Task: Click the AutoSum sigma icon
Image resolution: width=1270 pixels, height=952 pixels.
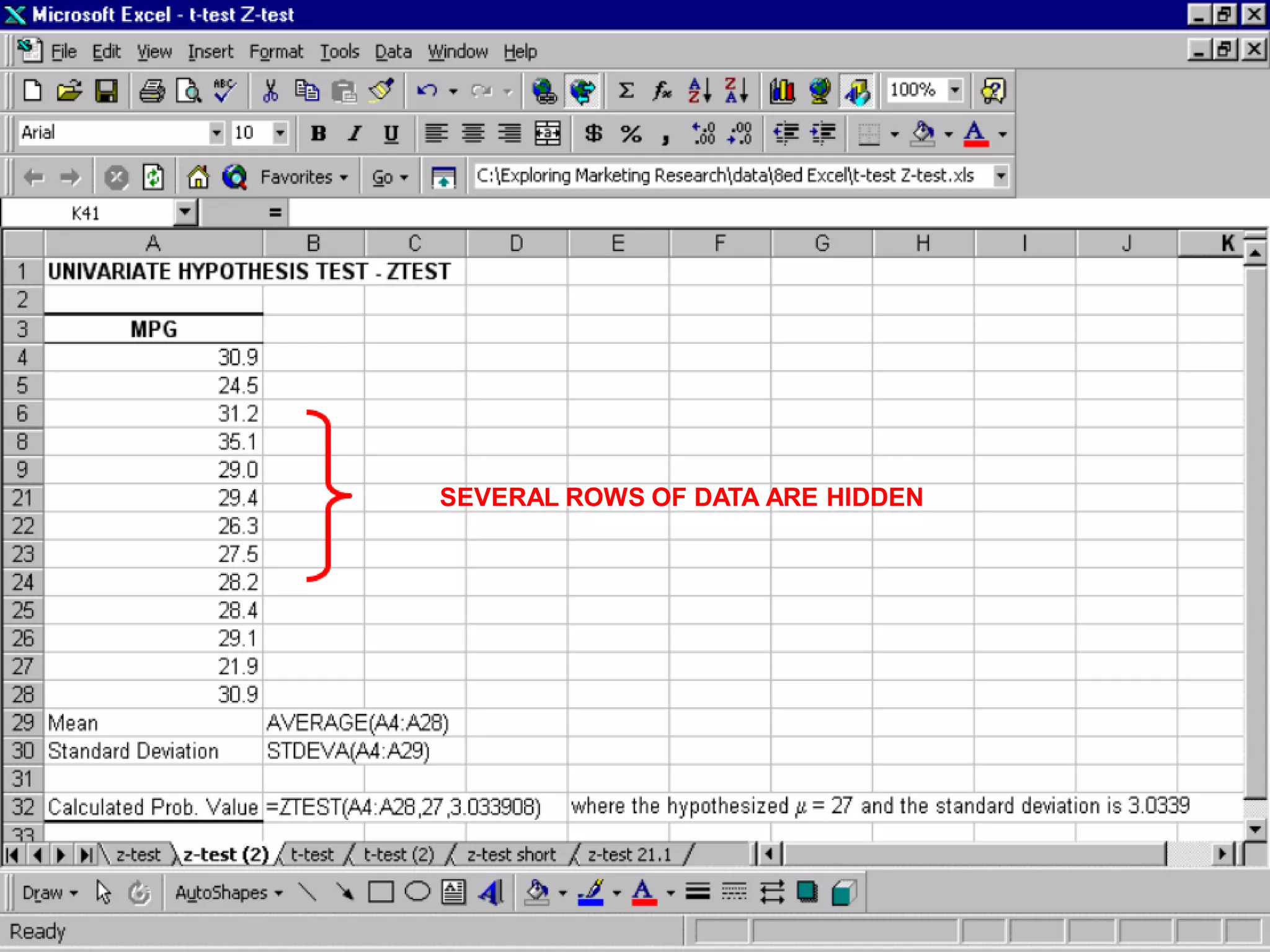Action: coord(626,91)
